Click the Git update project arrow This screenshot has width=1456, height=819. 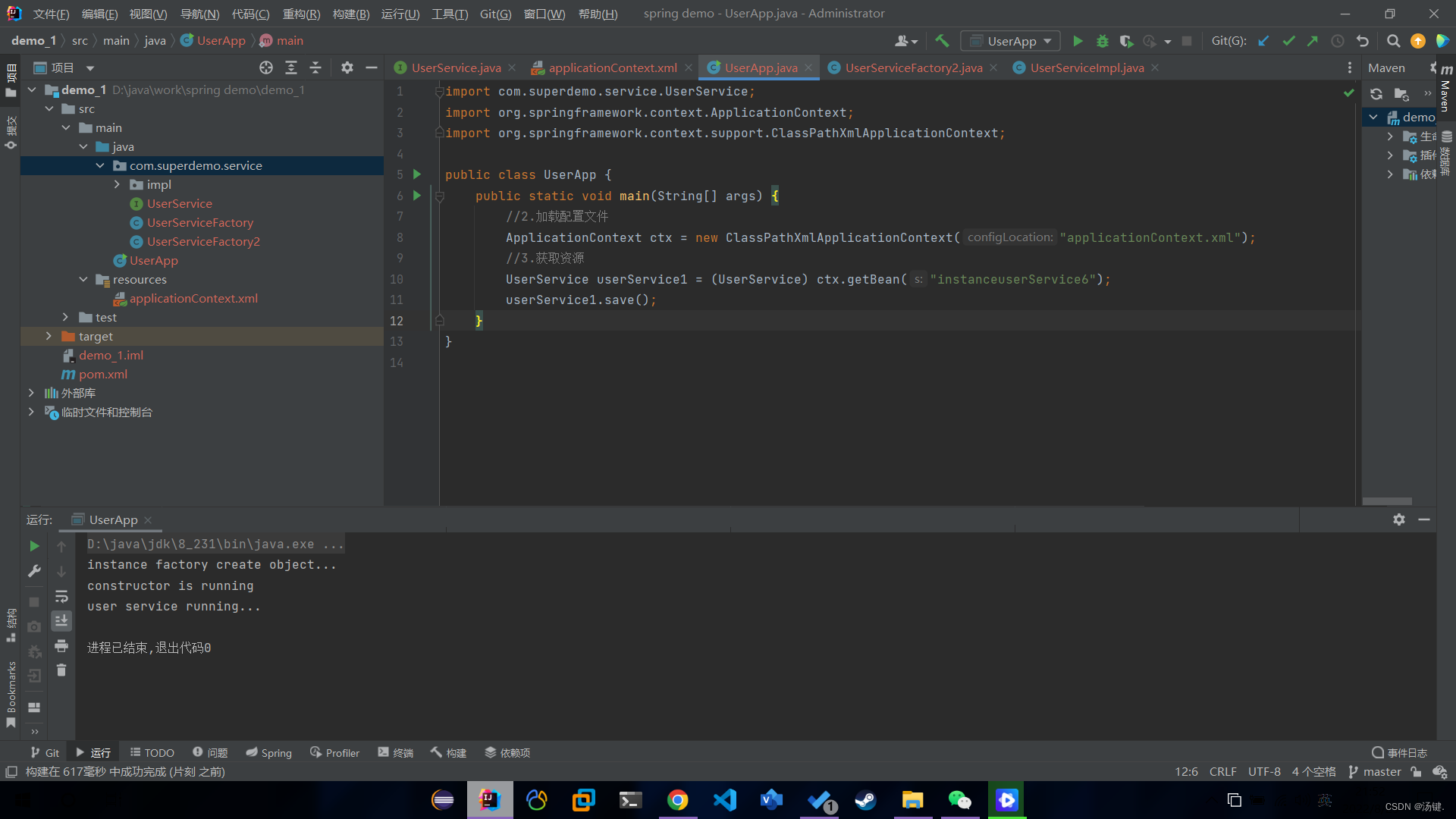pos(1263,41)
